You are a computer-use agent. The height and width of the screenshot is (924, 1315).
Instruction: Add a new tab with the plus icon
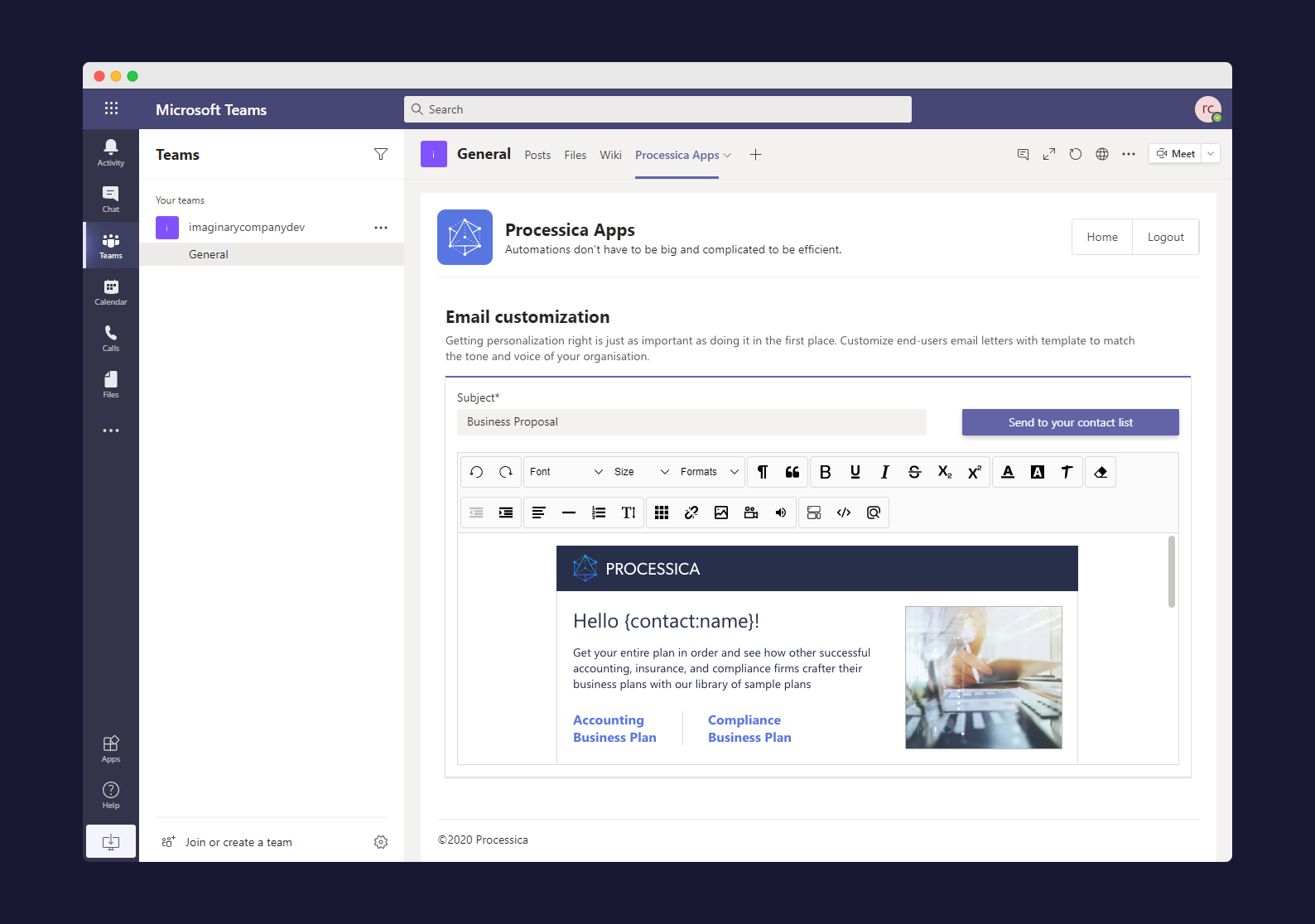pyautogui.click(x=755, y=155)
